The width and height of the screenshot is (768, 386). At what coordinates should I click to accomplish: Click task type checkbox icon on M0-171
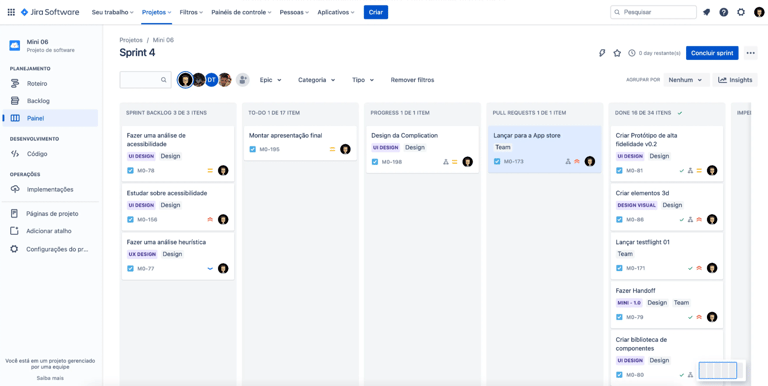(619, 268)
